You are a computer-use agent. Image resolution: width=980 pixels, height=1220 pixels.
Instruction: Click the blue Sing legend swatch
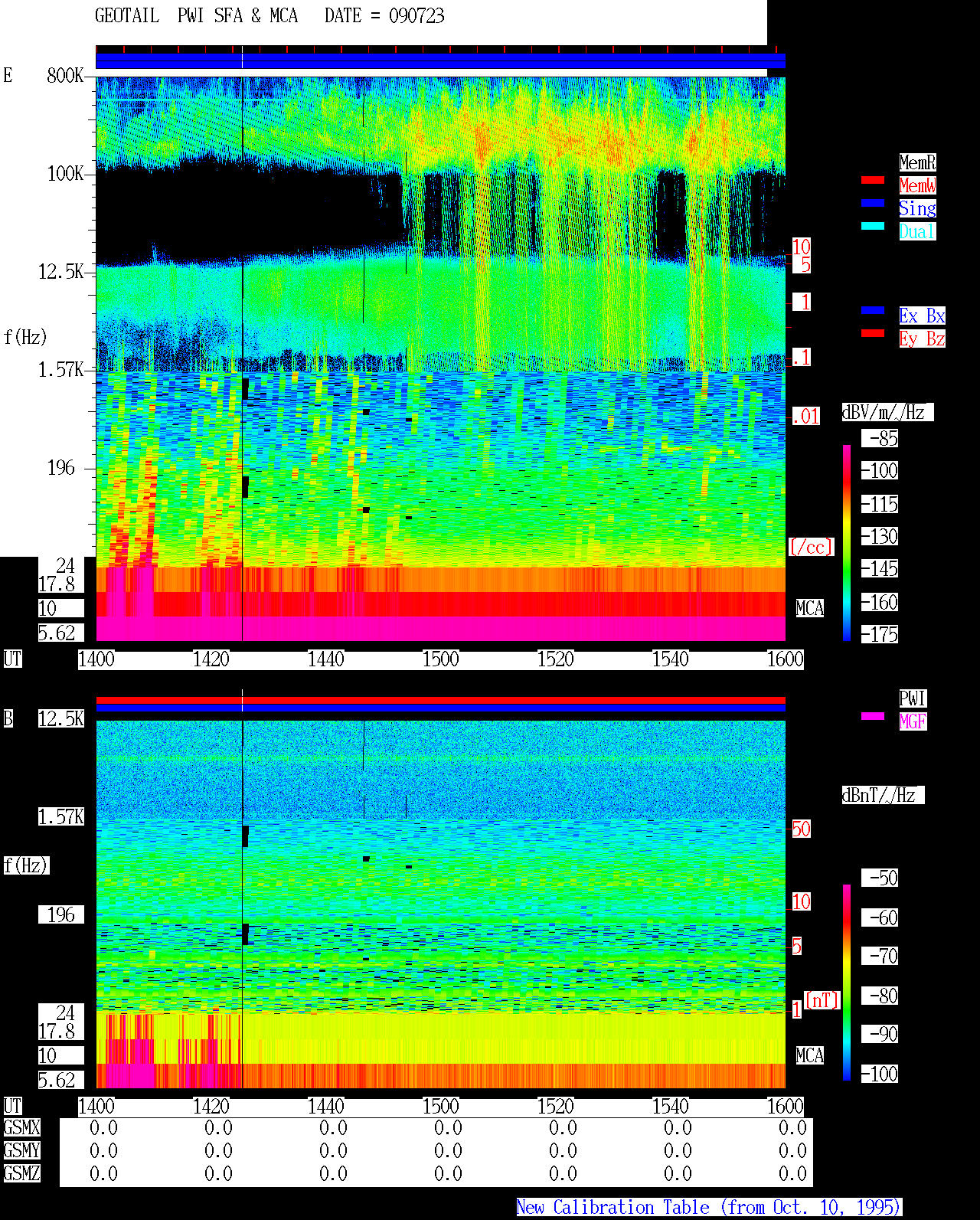pos(873,203)
